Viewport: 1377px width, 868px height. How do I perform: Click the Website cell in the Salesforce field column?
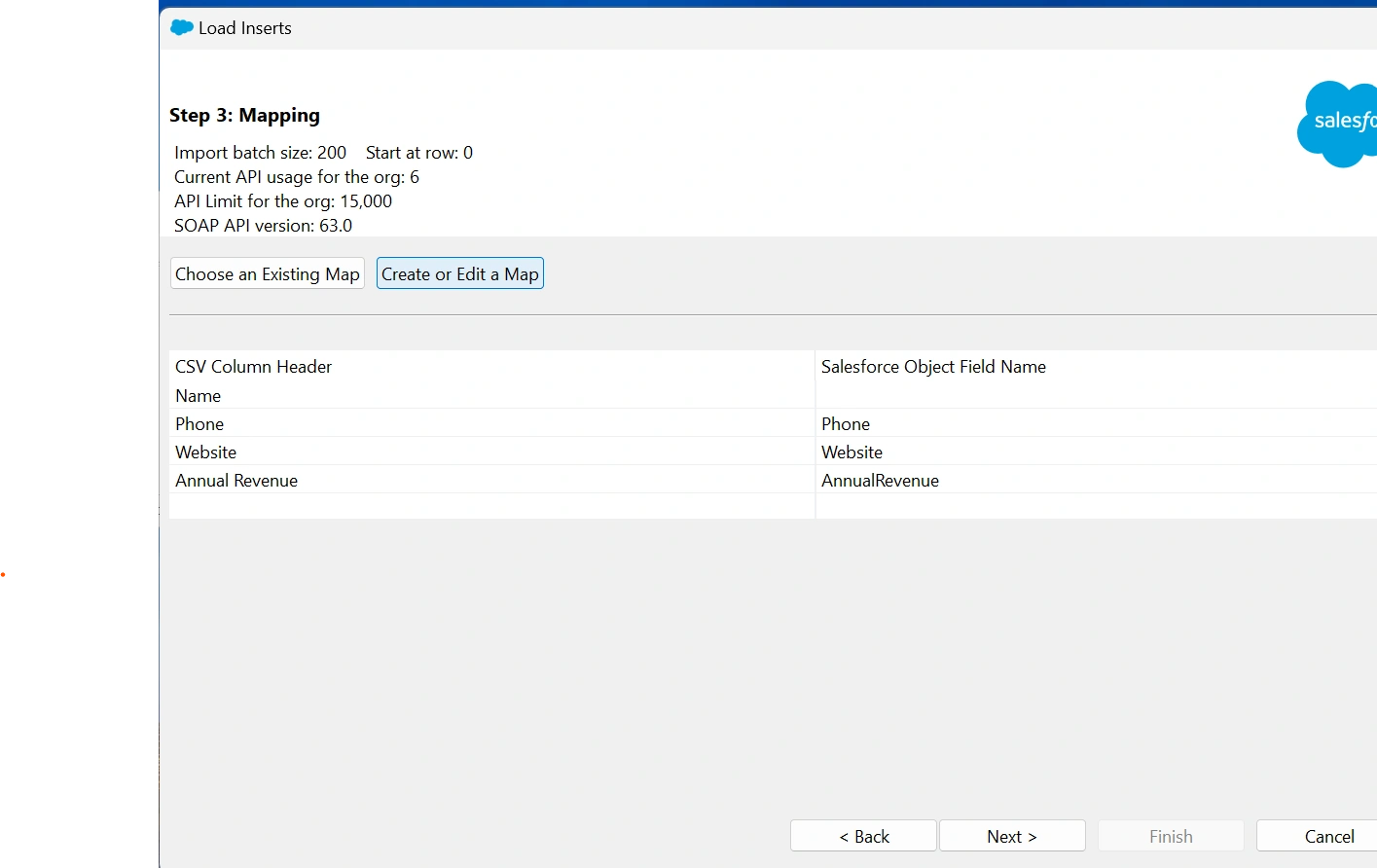point(852,452)
